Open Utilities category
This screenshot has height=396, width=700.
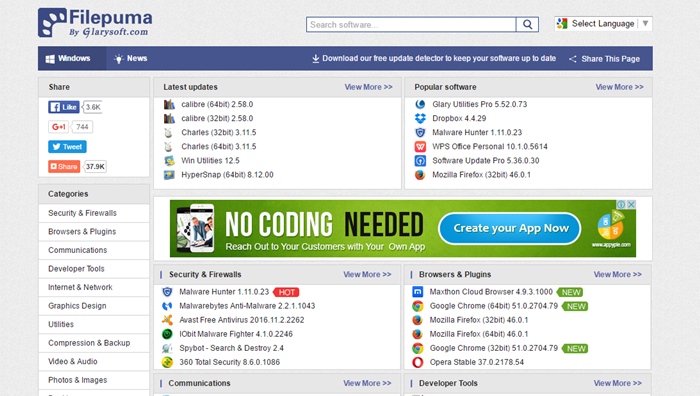[61, 324]
